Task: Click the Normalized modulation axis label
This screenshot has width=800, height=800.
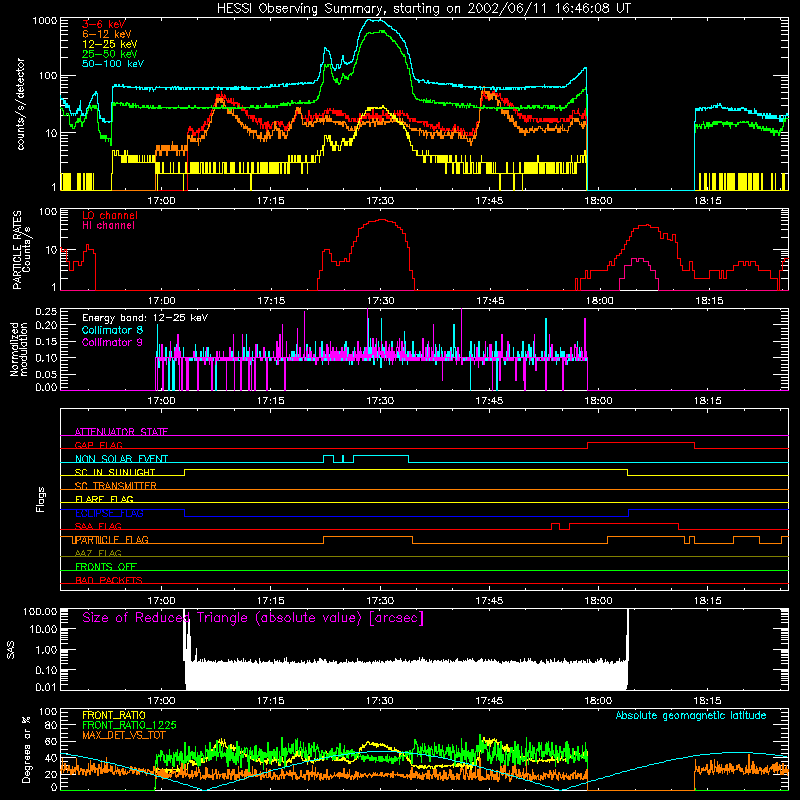Action: [19, 349]
